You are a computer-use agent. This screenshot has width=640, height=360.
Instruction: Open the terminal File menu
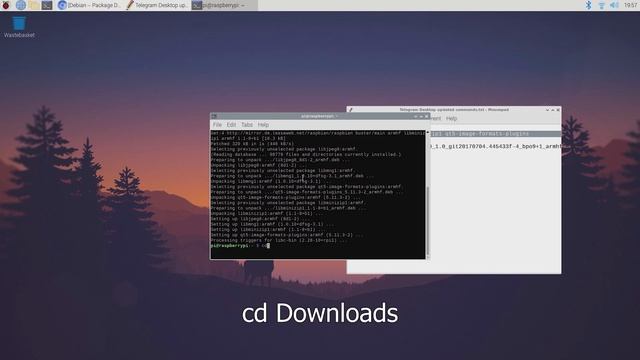click(x=217, y=124)
